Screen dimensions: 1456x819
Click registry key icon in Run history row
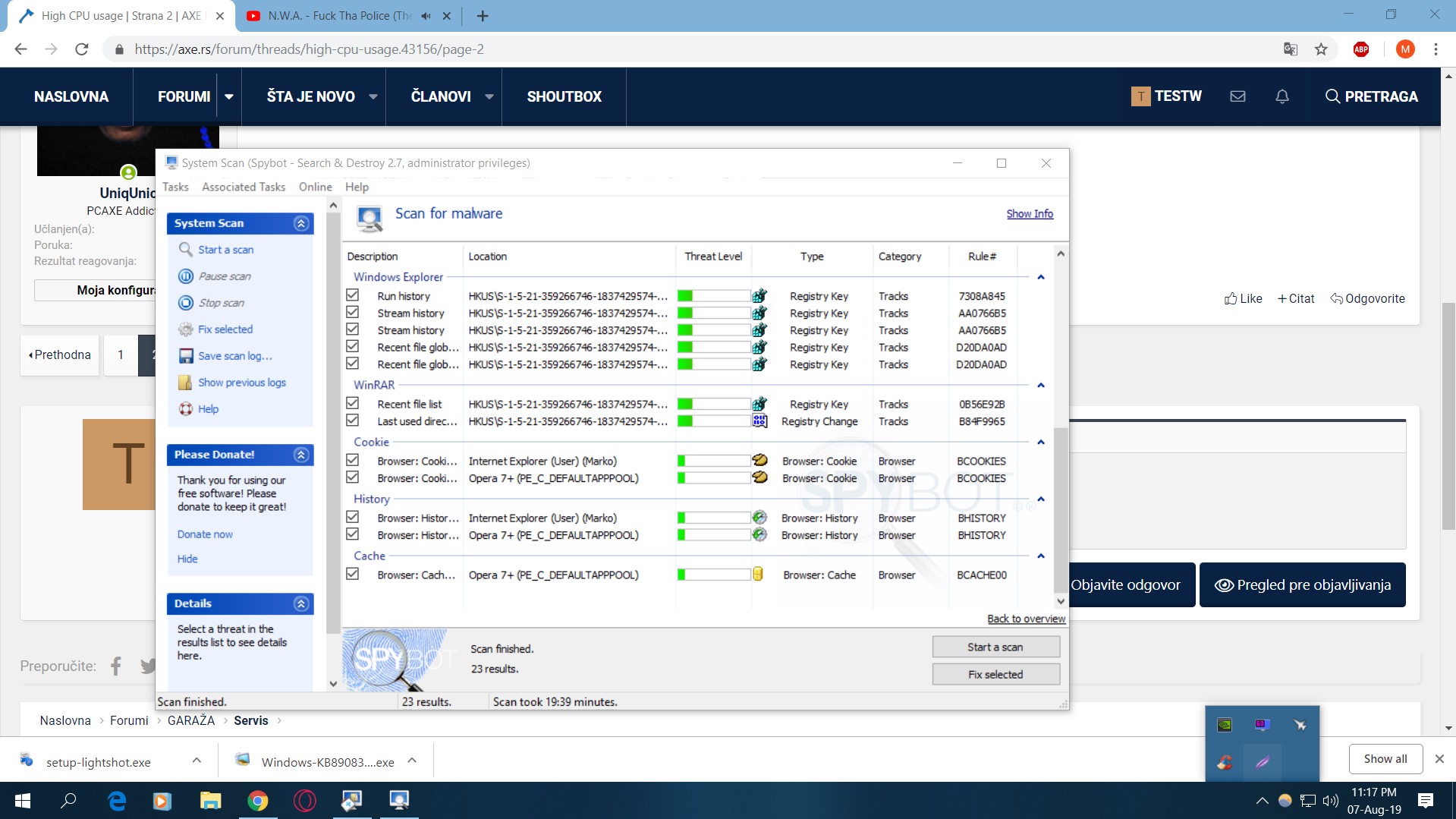pos(759,296)
